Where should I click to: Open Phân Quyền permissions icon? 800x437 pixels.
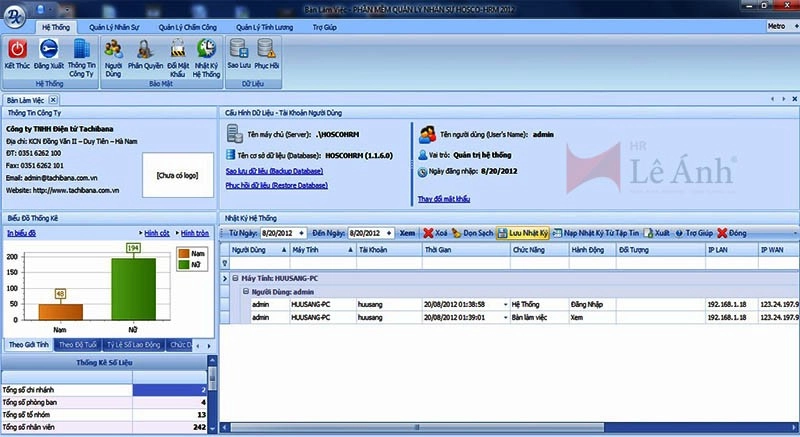[145, 48]
